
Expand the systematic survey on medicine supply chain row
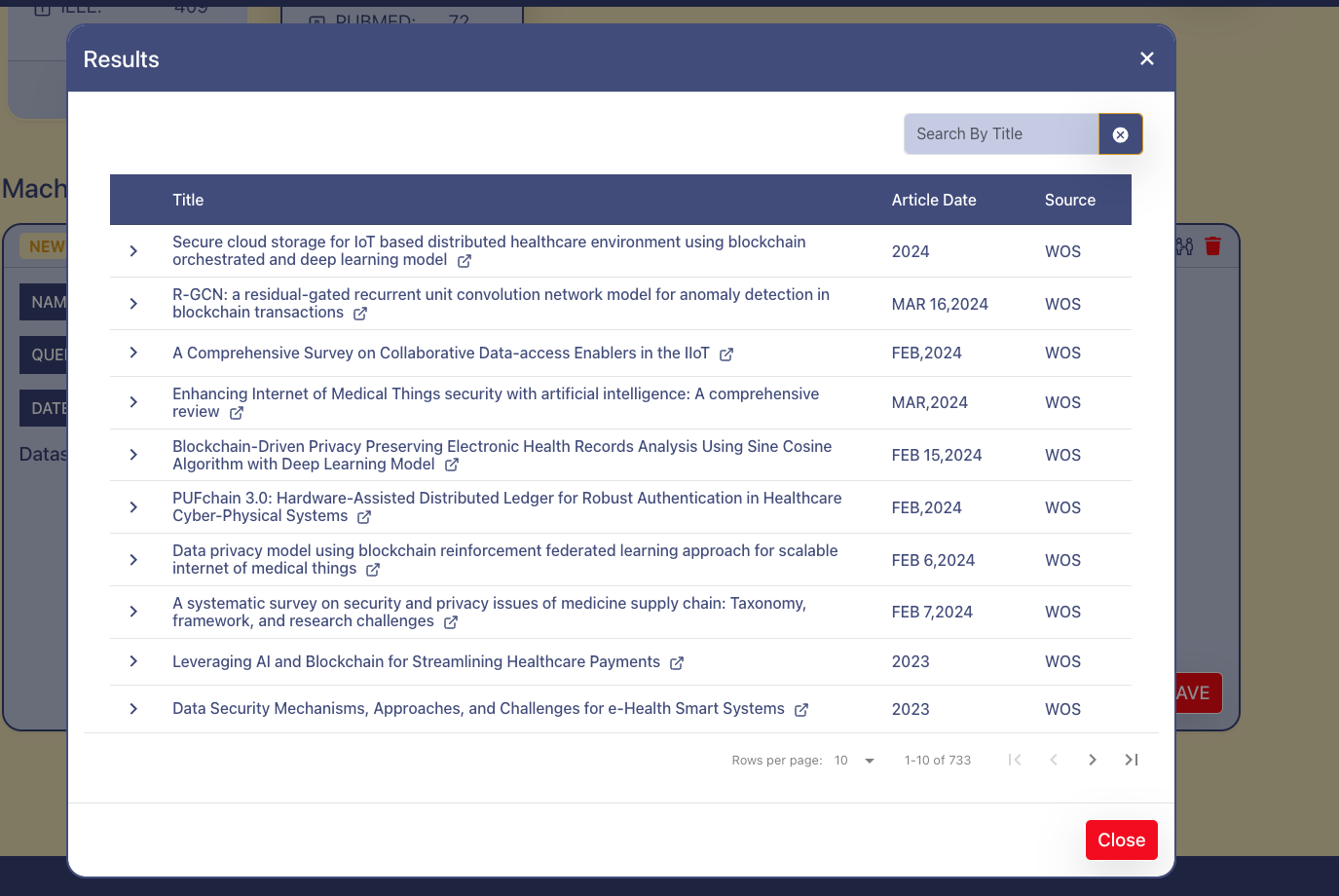click(133, 612)
